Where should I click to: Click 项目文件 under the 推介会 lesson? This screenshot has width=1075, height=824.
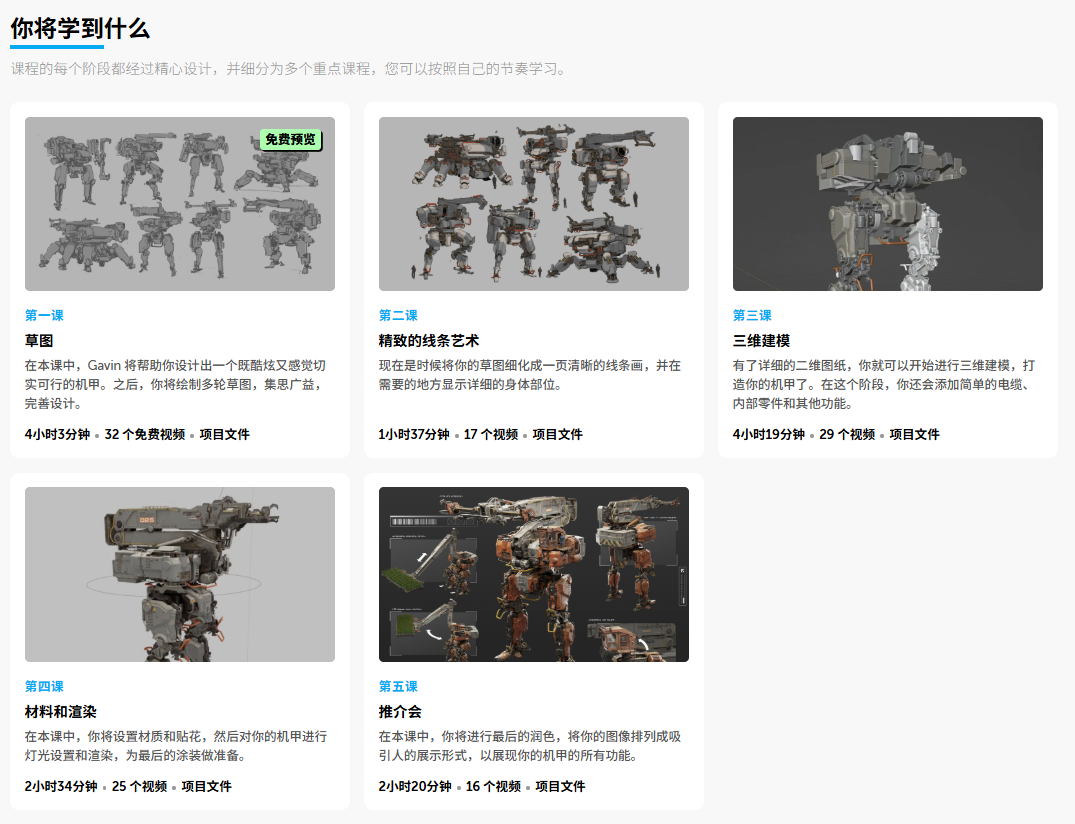pos(560,786)
